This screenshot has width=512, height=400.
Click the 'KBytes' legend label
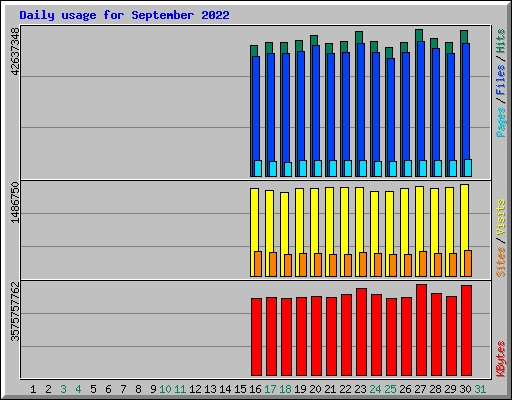point(501,359)
